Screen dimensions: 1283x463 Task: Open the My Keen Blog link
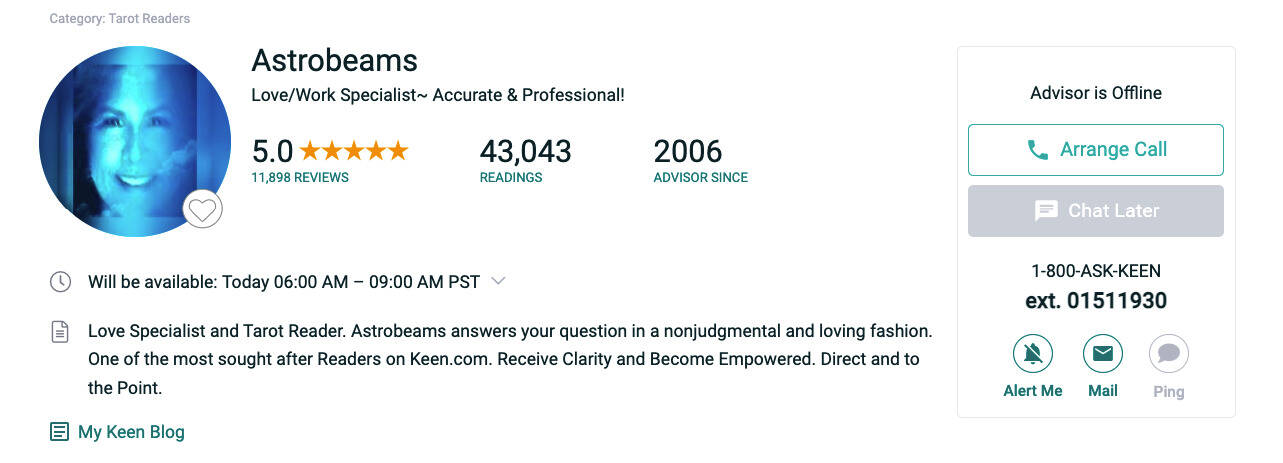click(x=131, y=432)
